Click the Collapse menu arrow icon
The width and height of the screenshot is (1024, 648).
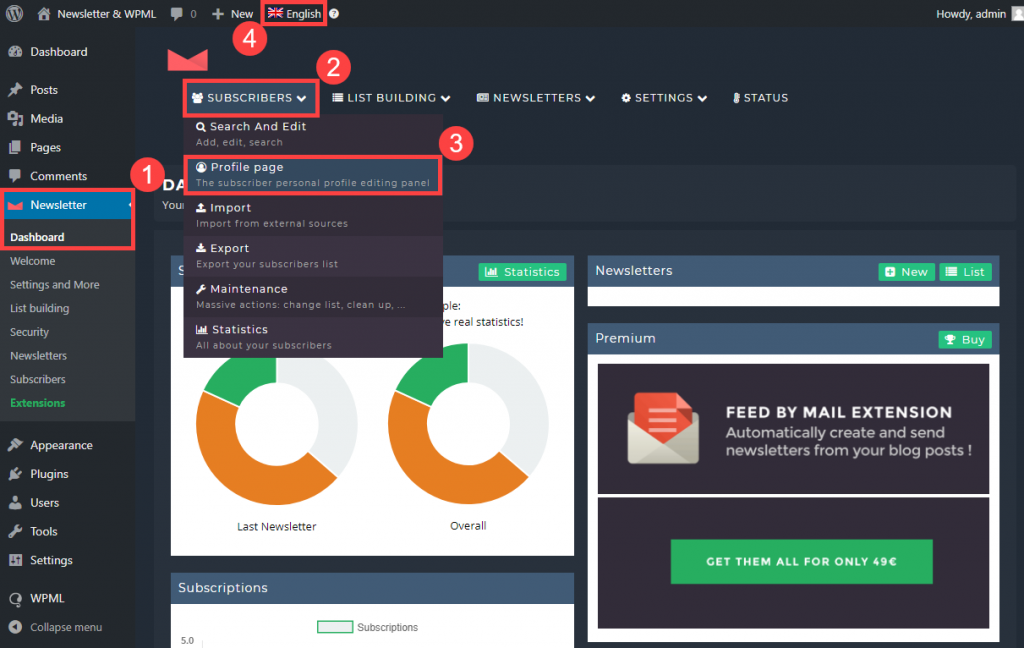click(x=16, y=627)
